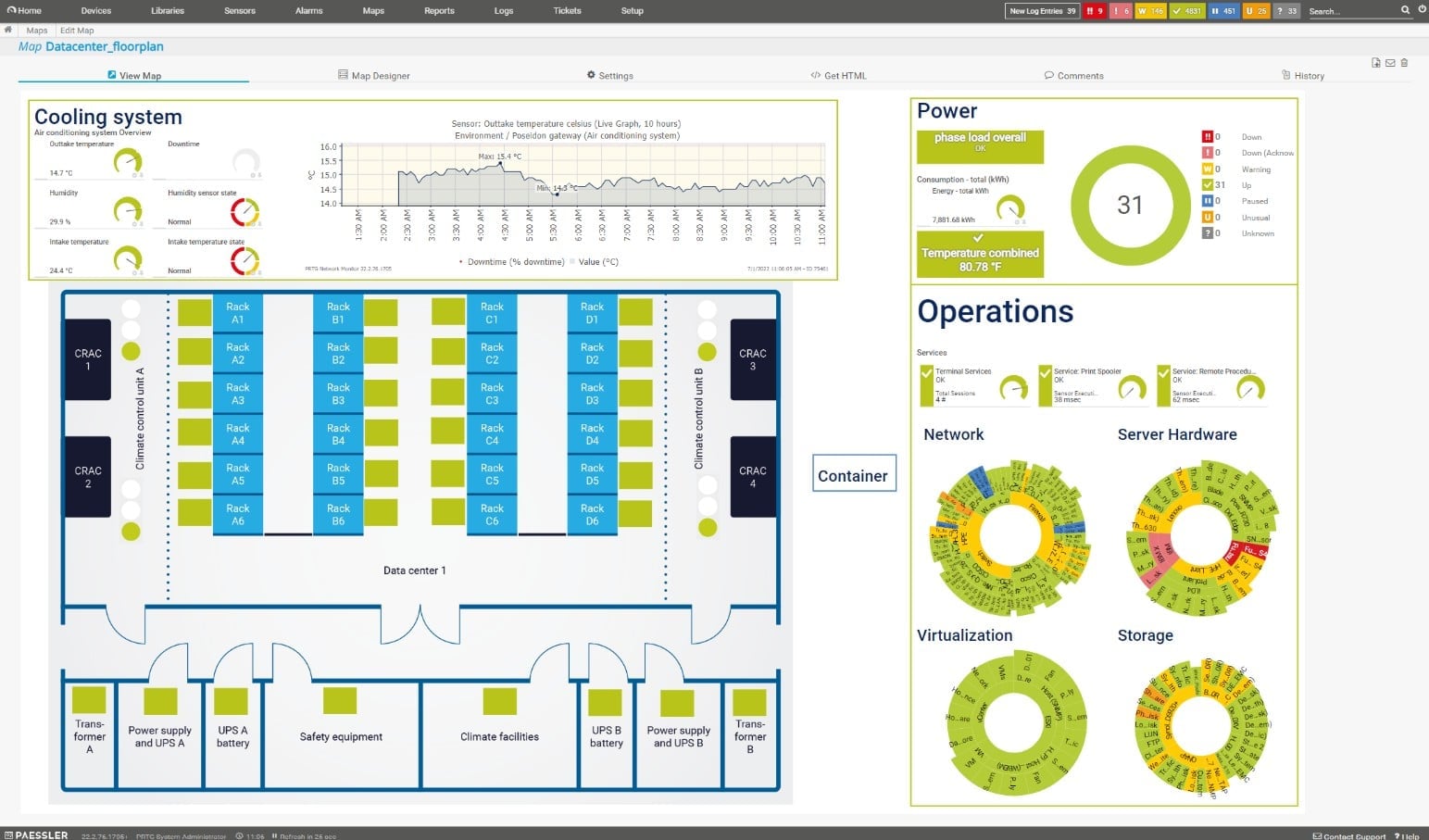Switch to the Comments tab

tap(1074, 76)
